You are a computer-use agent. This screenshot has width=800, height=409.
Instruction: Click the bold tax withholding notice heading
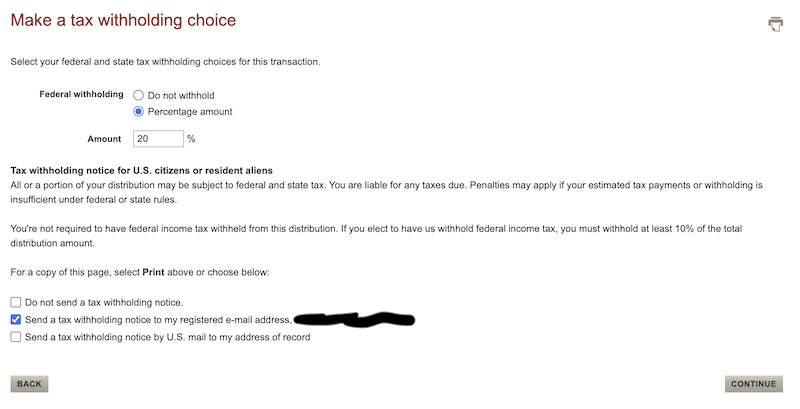coord(141,170)
